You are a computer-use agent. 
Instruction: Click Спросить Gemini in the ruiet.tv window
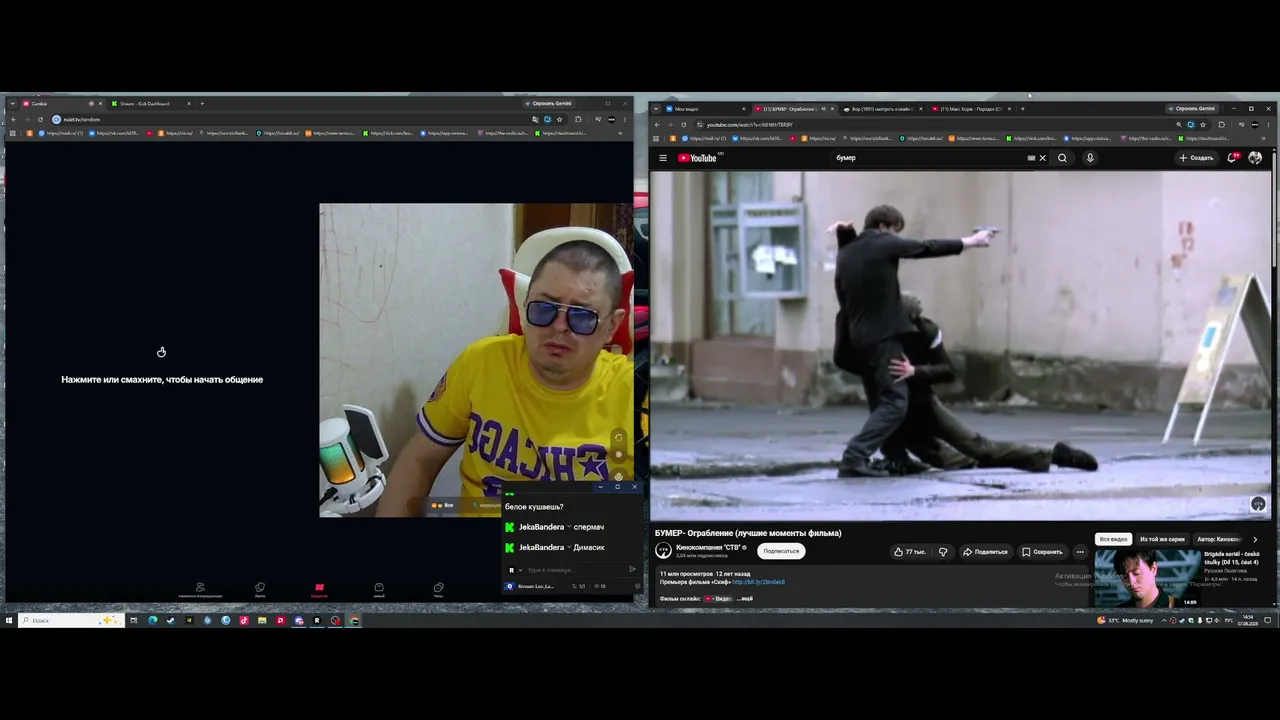tap(548, 103)
